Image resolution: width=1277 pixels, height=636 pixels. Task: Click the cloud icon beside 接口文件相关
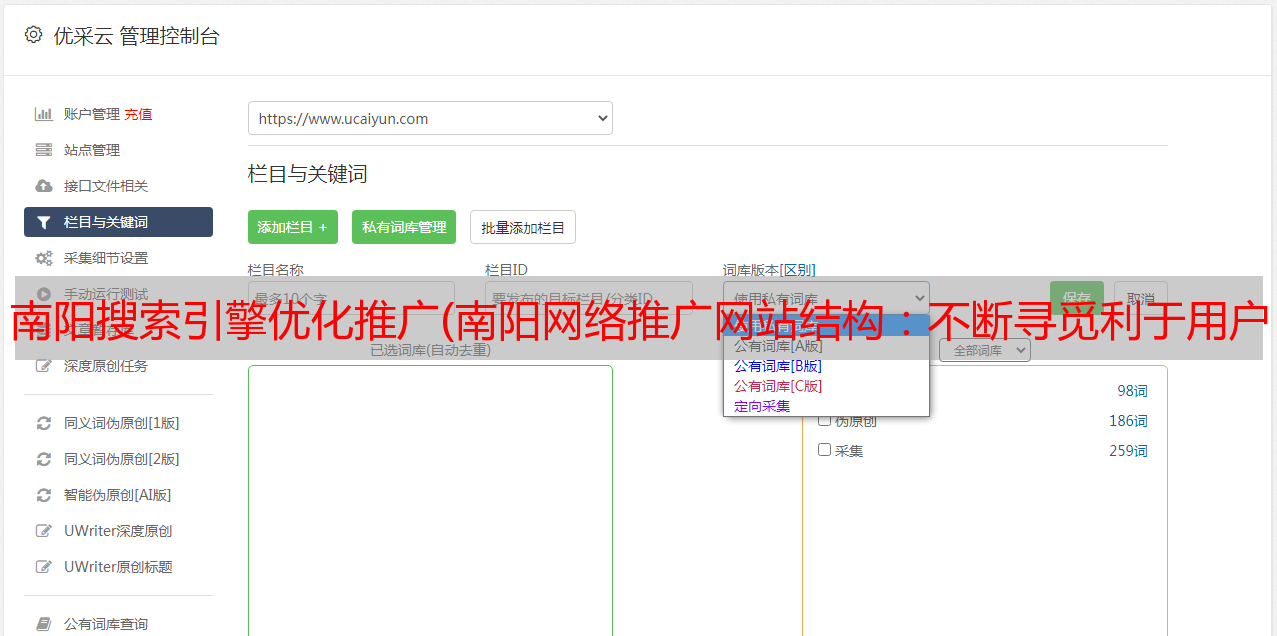tap(43, 186)
